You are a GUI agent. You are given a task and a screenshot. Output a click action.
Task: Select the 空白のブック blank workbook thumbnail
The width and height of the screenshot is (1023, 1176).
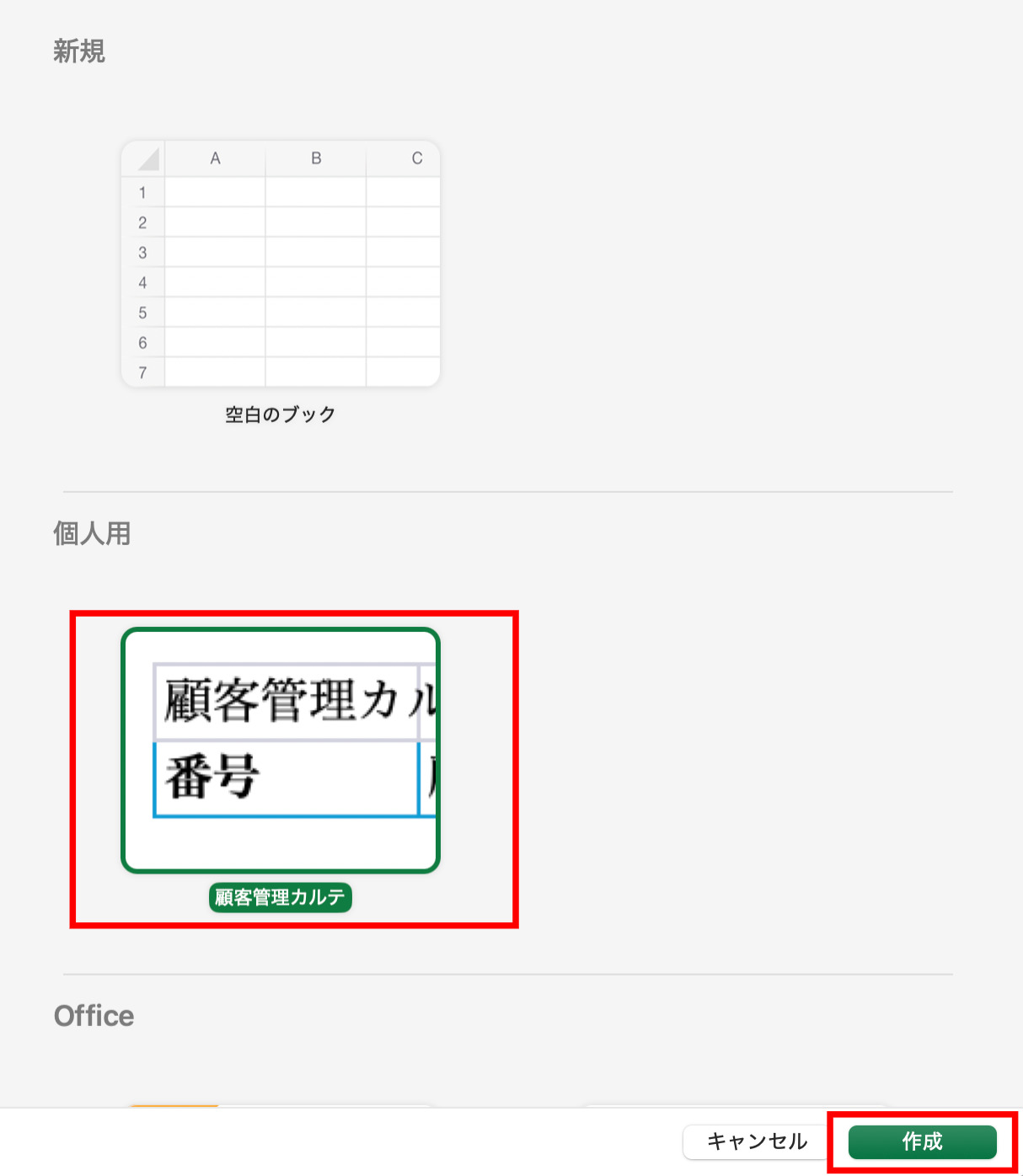coord(281,261)
